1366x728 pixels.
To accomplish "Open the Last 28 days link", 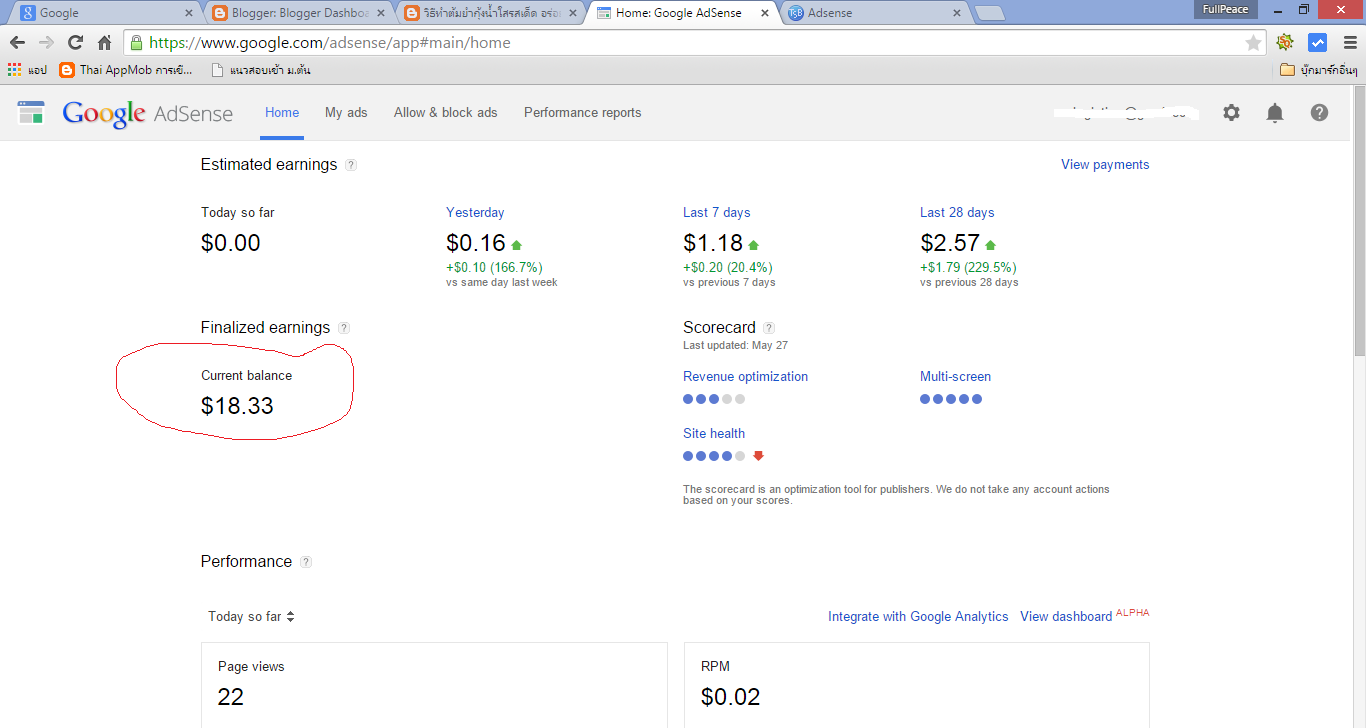I will click(x=957, y=213).
